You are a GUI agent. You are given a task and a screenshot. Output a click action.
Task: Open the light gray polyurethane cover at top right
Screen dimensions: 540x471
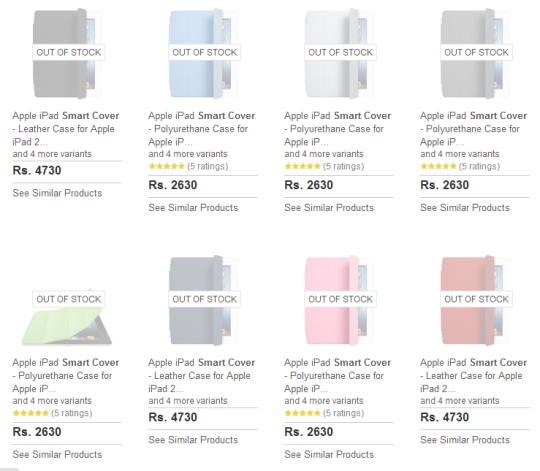[476, 53]
